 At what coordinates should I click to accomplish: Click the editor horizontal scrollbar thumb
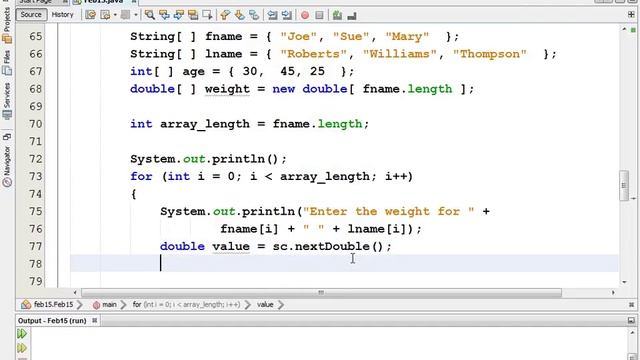tap(321, 293)
